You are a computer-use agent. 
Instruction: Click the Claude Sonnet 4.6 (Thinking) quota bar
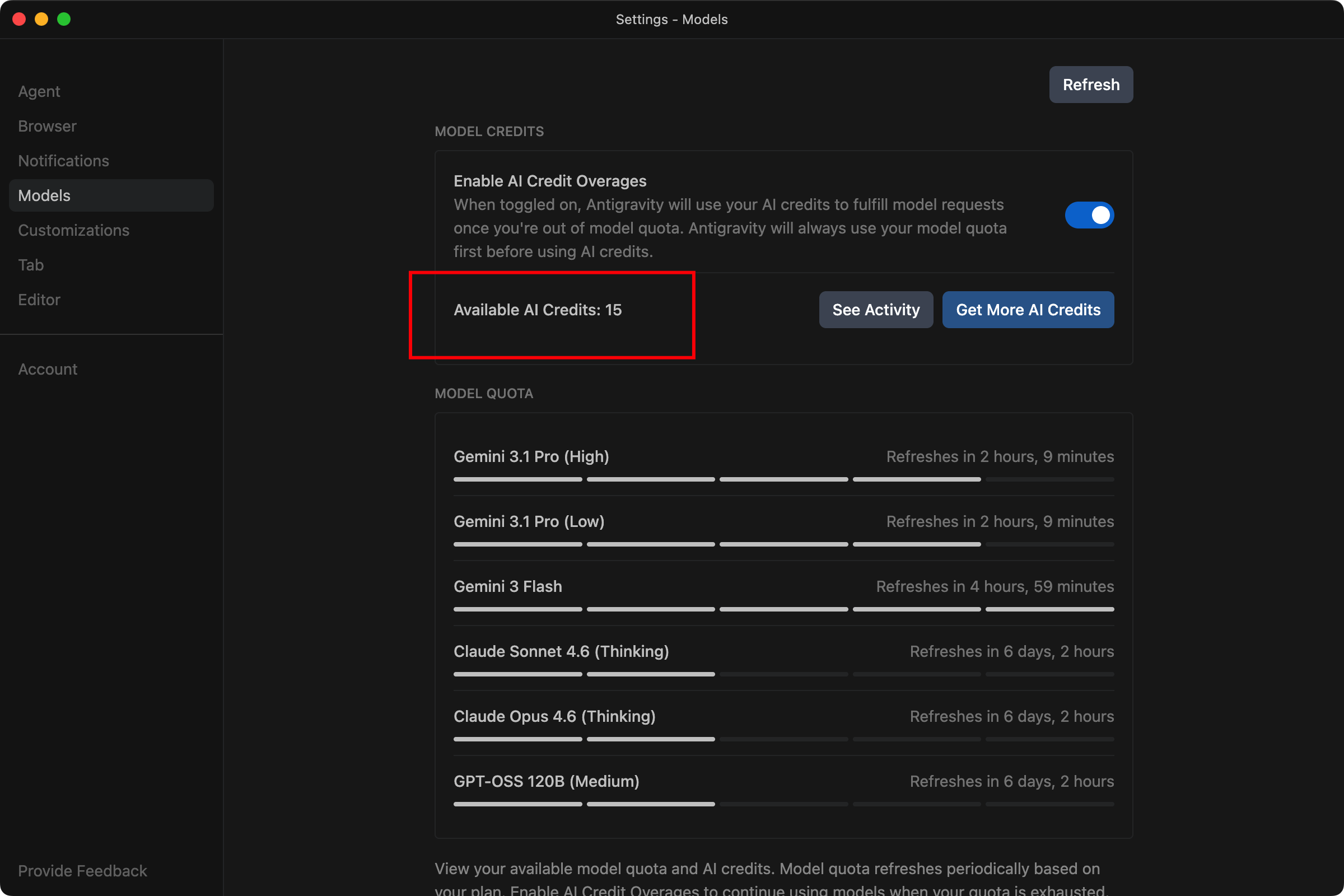point(783,674)
